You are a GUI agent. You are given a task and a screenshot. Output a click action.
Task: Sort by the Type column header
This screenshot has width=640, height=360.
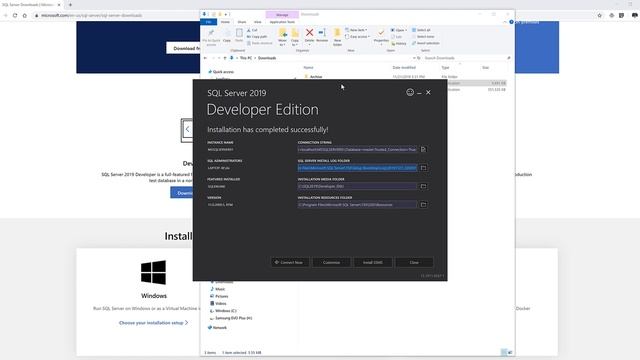[445, 68]
